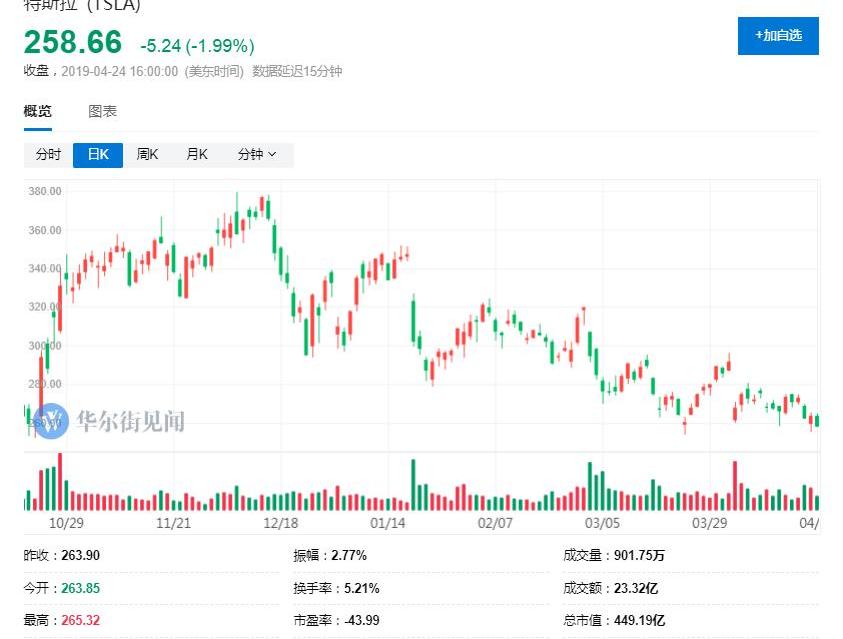The width and height of the screenshot is (843, 639).
Task: Click the 成交量 value 901.75万
Action: coord(639,555)
